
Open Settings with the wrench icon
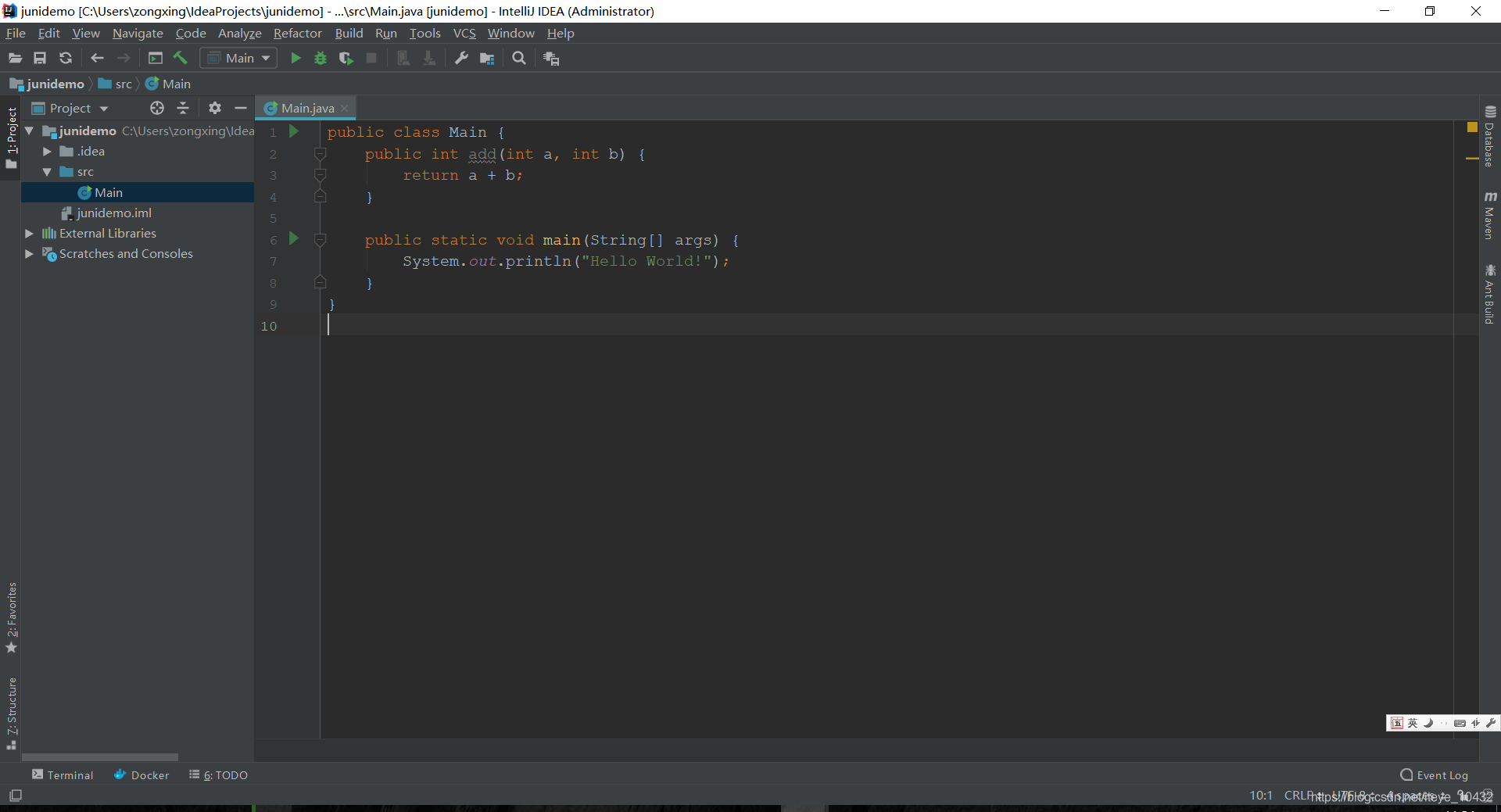click(x=461, y=59)
